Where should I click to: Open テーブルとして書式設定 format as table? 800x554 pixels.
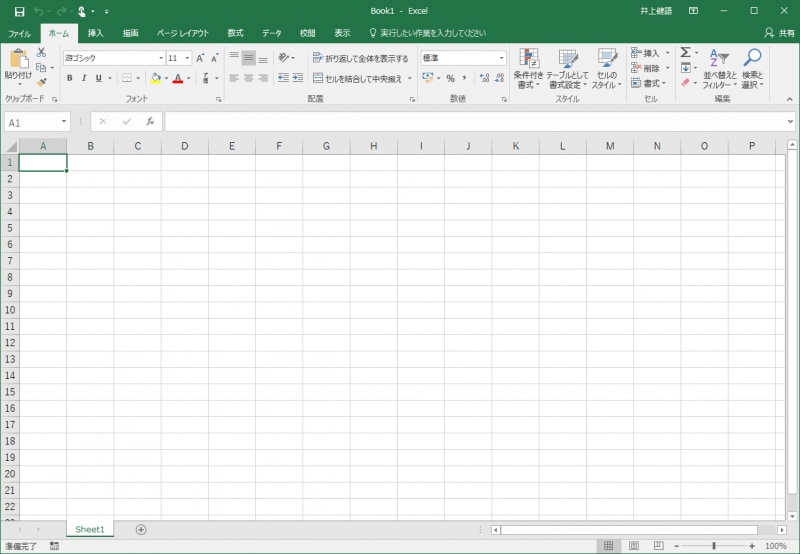pos(567,69)
